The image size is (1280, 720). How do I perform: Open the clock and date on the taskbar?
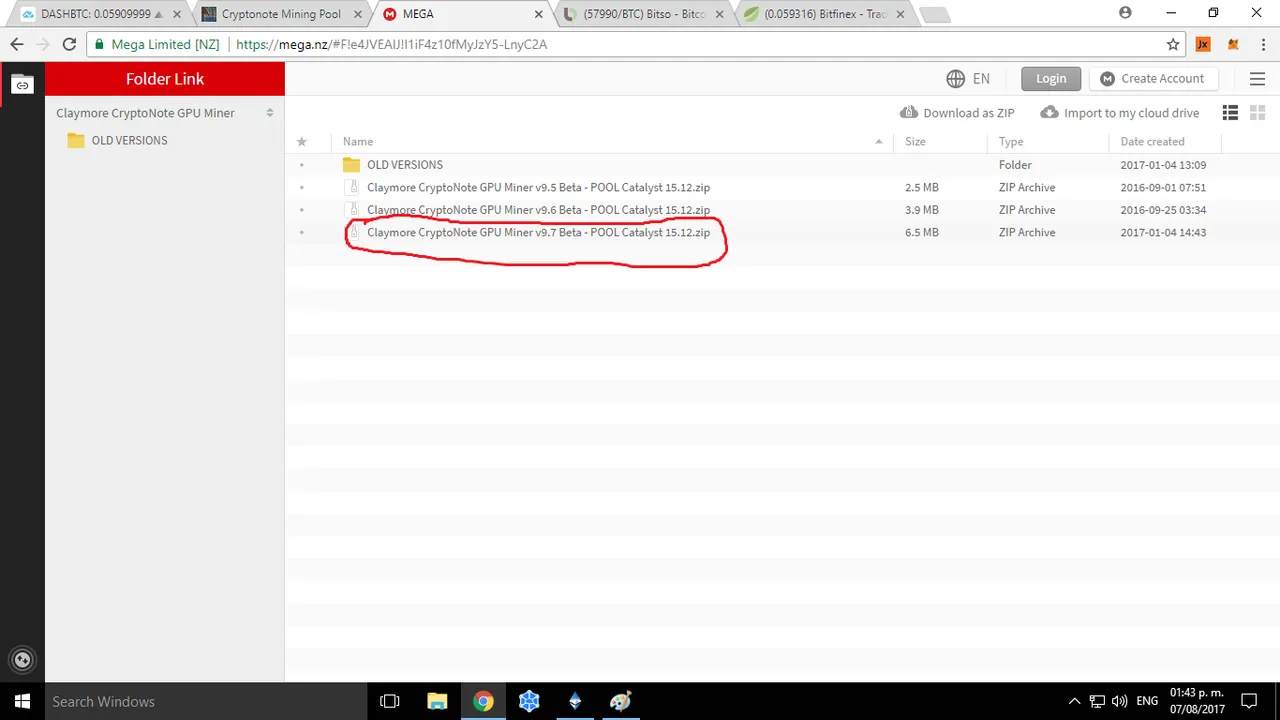coord(1196,701)
